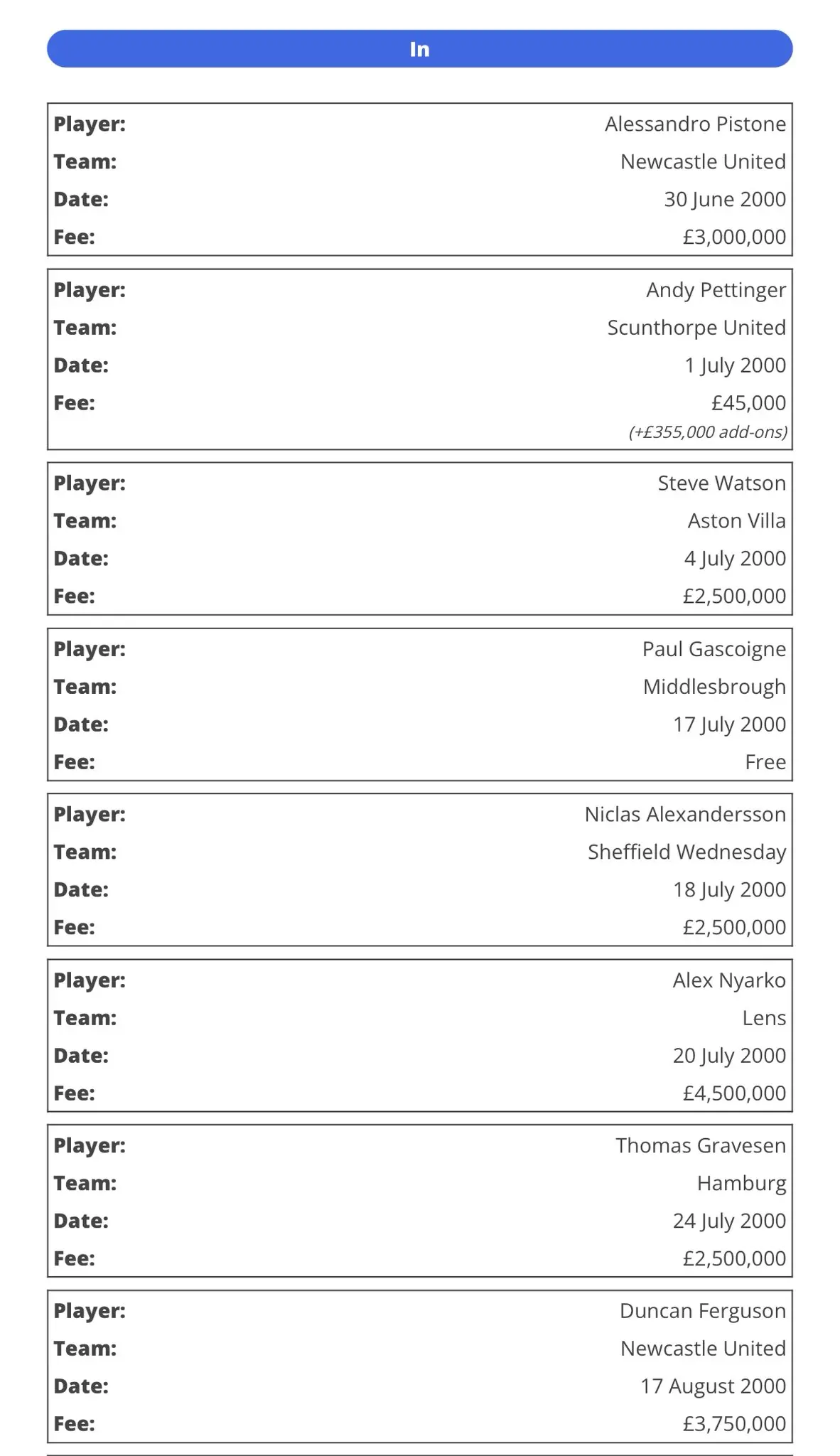Select player name Duncan Ferguson
The height and width of the screenshot is (1456, 840).
(x=702, y=1310)
